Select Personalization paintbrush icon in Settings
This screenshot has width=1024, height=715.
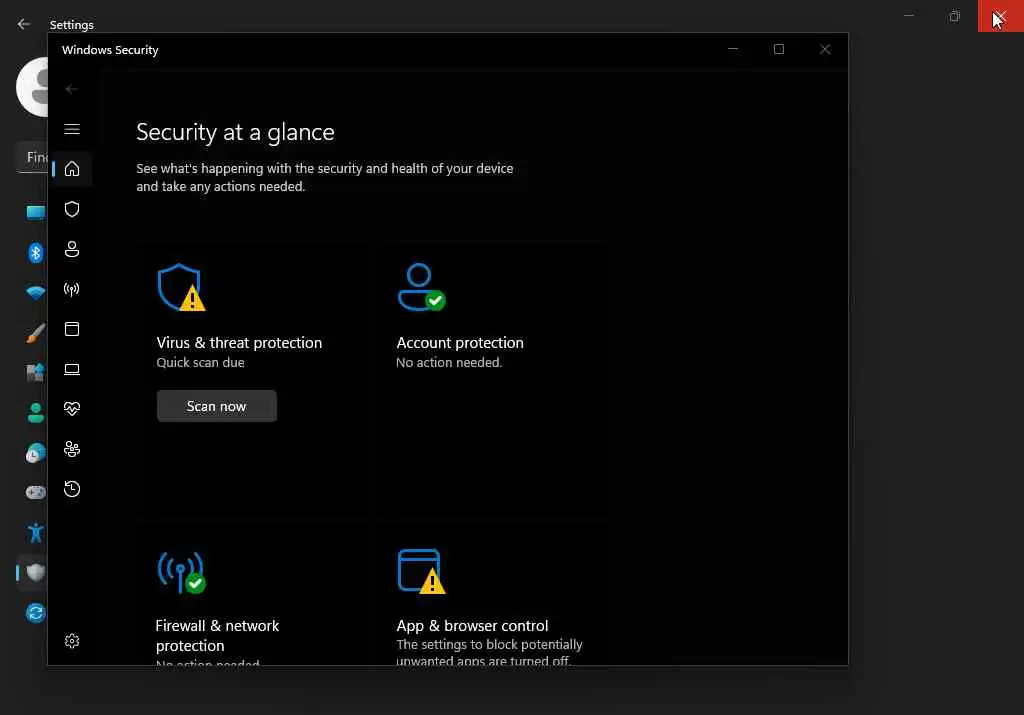(x=36, y=333)
